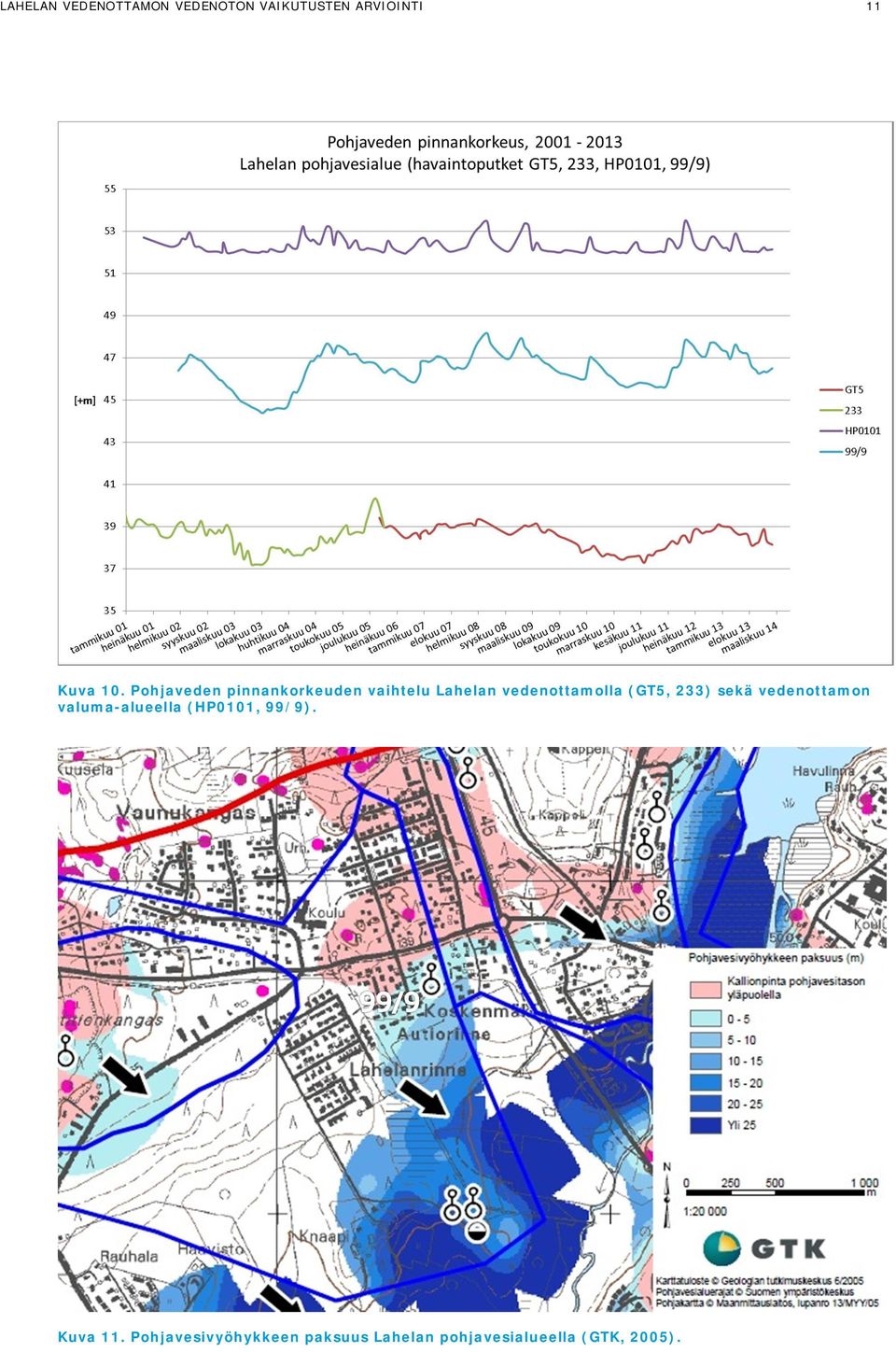Click the 5 - 10 thickness legend swatch
This screenshot has height=1352, width=896.
tap(705, 1040)
